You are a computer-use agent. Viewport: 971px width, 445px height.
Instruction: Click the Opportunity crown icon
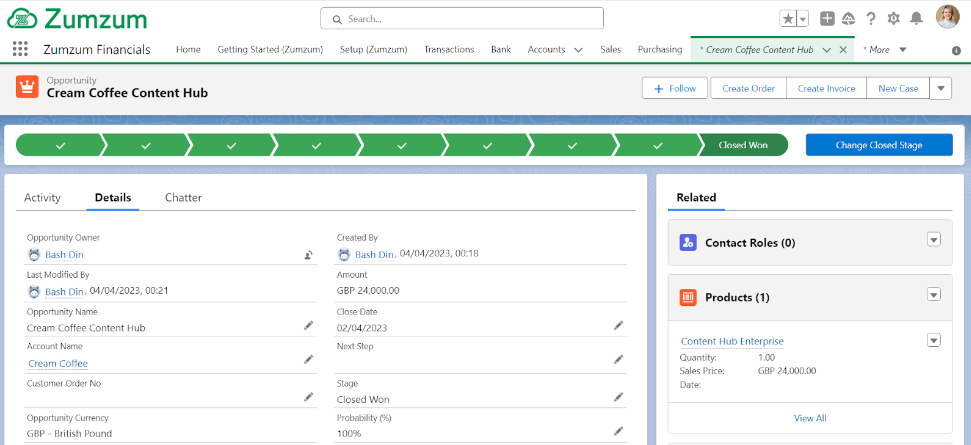click(27, 87)
